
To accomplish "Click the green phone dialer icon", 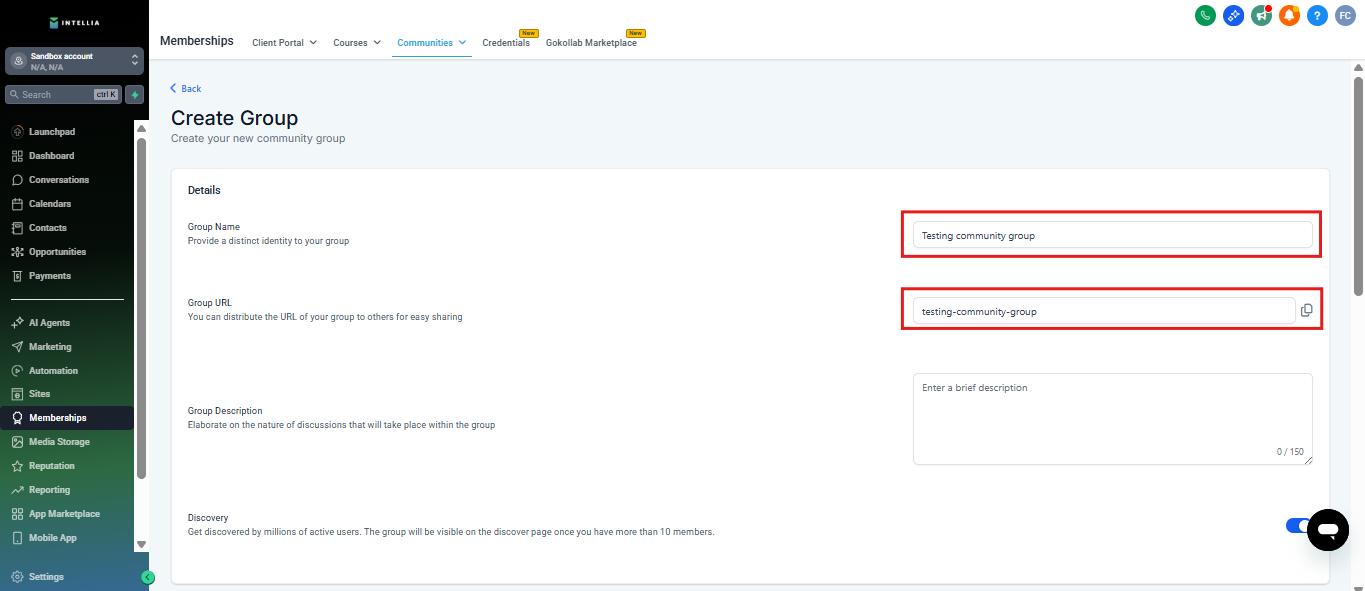I will pos(1205,16).
